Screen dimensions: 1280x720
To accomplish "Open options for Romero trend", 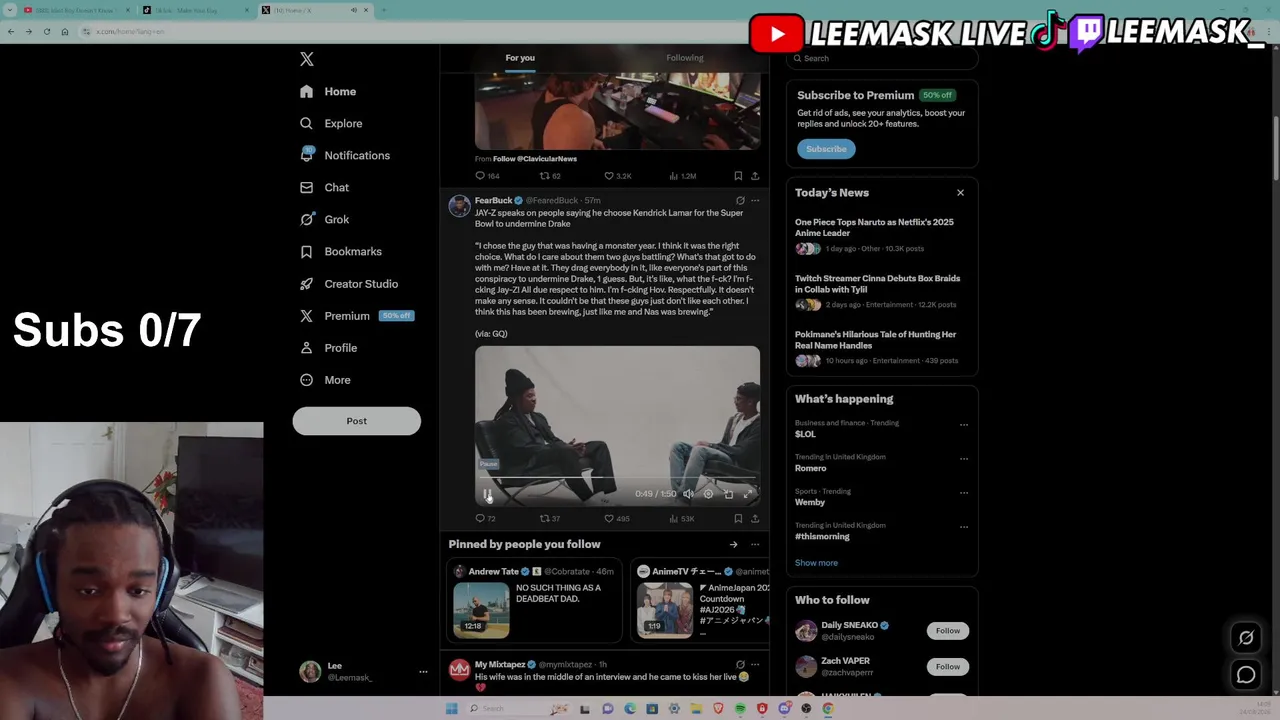I will tap(964, 458).
